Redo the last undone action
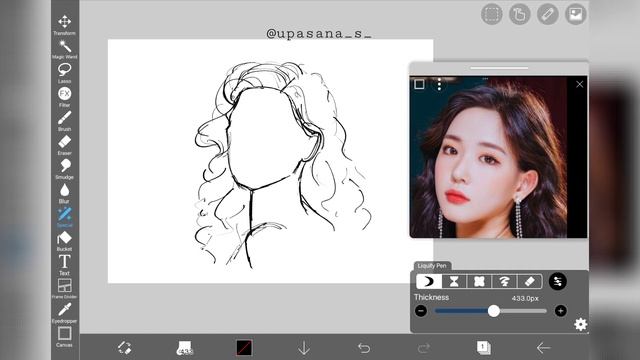 [x=424, y=348]
